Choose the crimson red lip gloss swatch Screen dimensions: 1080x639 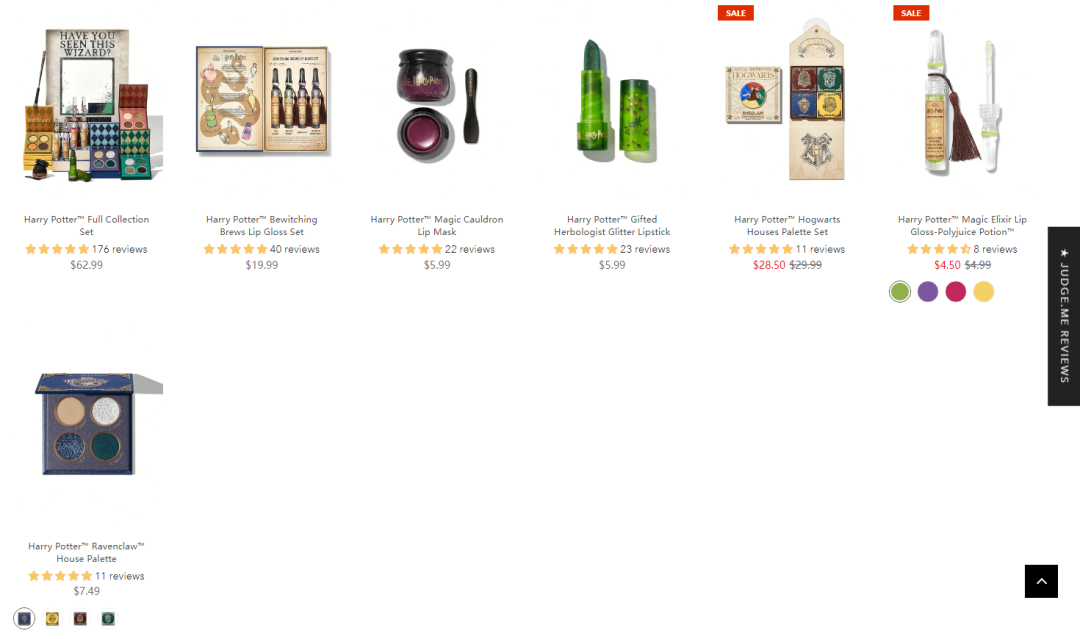[x=955, y=291]
